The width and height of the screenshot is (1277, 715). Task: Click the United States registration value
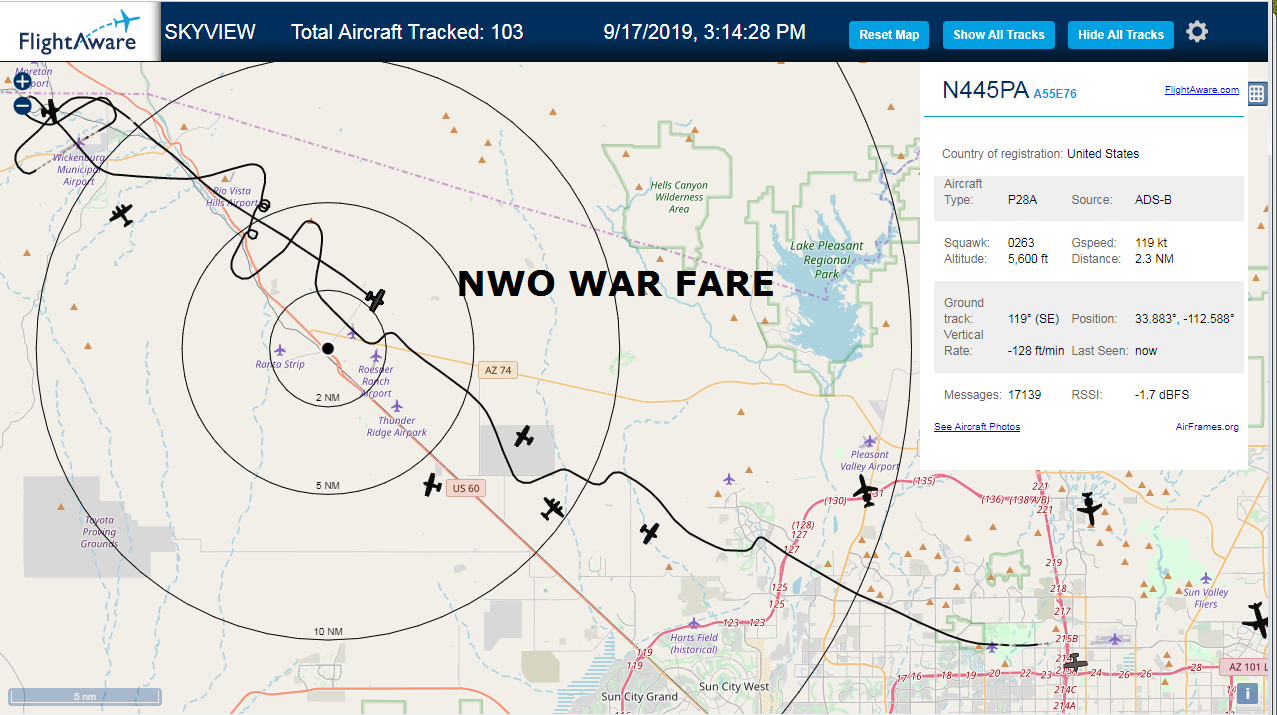1103,154
